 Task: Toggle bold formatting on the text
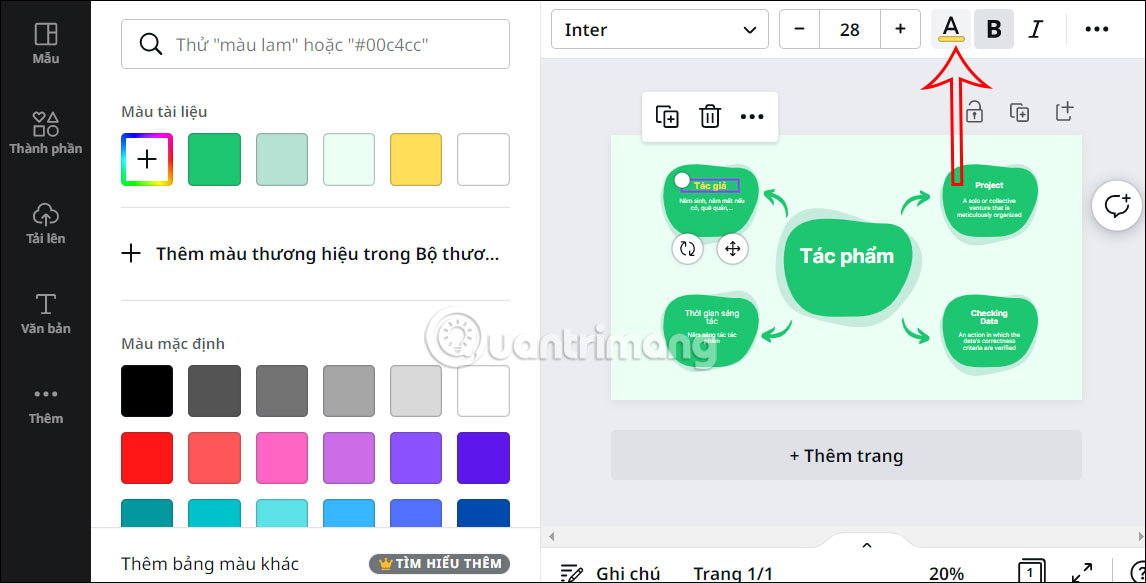[994, 29]
